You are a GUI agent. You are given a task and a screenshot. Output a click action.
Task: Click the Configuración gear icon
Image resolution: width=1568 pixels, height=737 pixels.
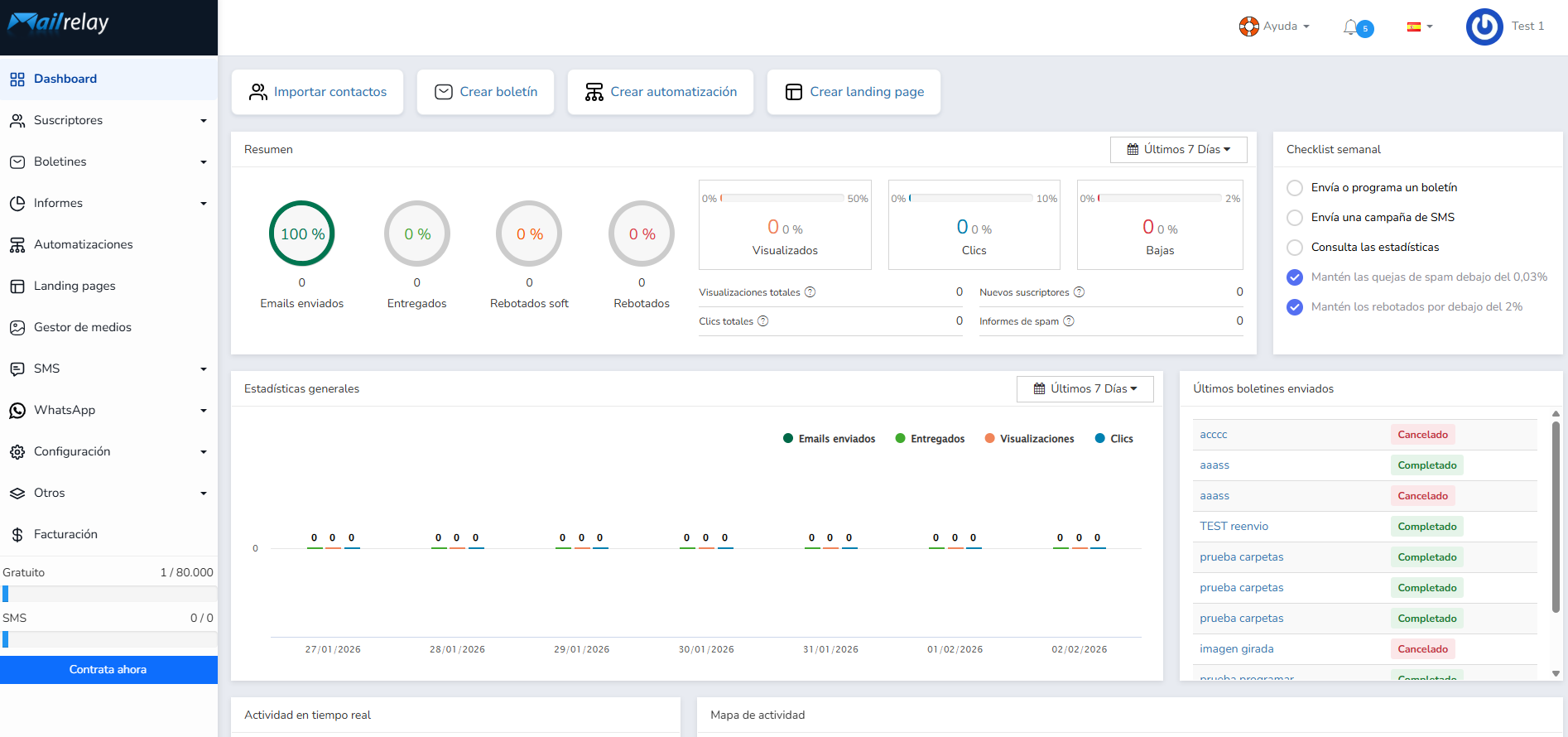[x=17, y=452]
